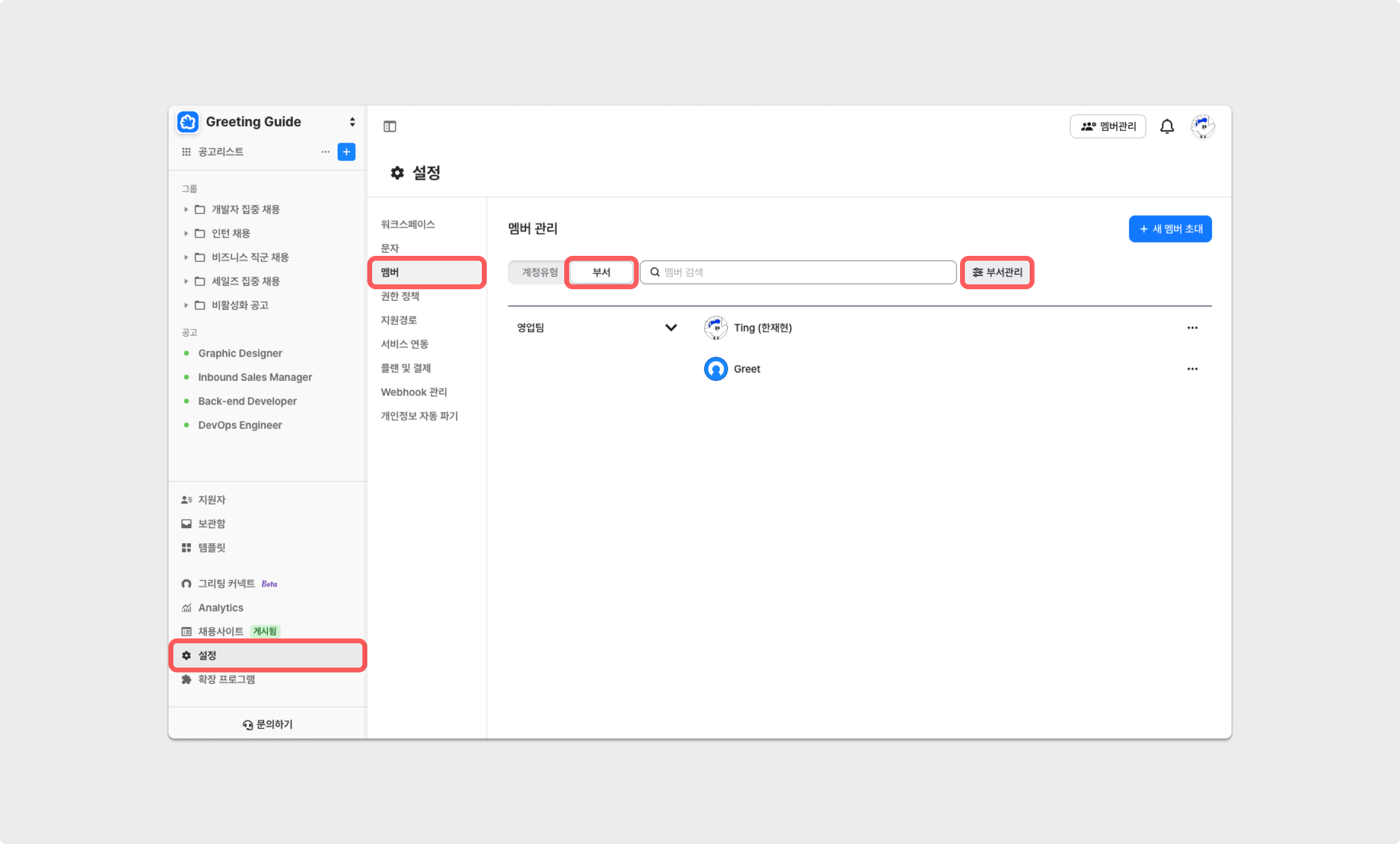This screenshot has width=1400, height=844.
Task: Open the 권한 정책 settings menu
Action: [400, 296]
